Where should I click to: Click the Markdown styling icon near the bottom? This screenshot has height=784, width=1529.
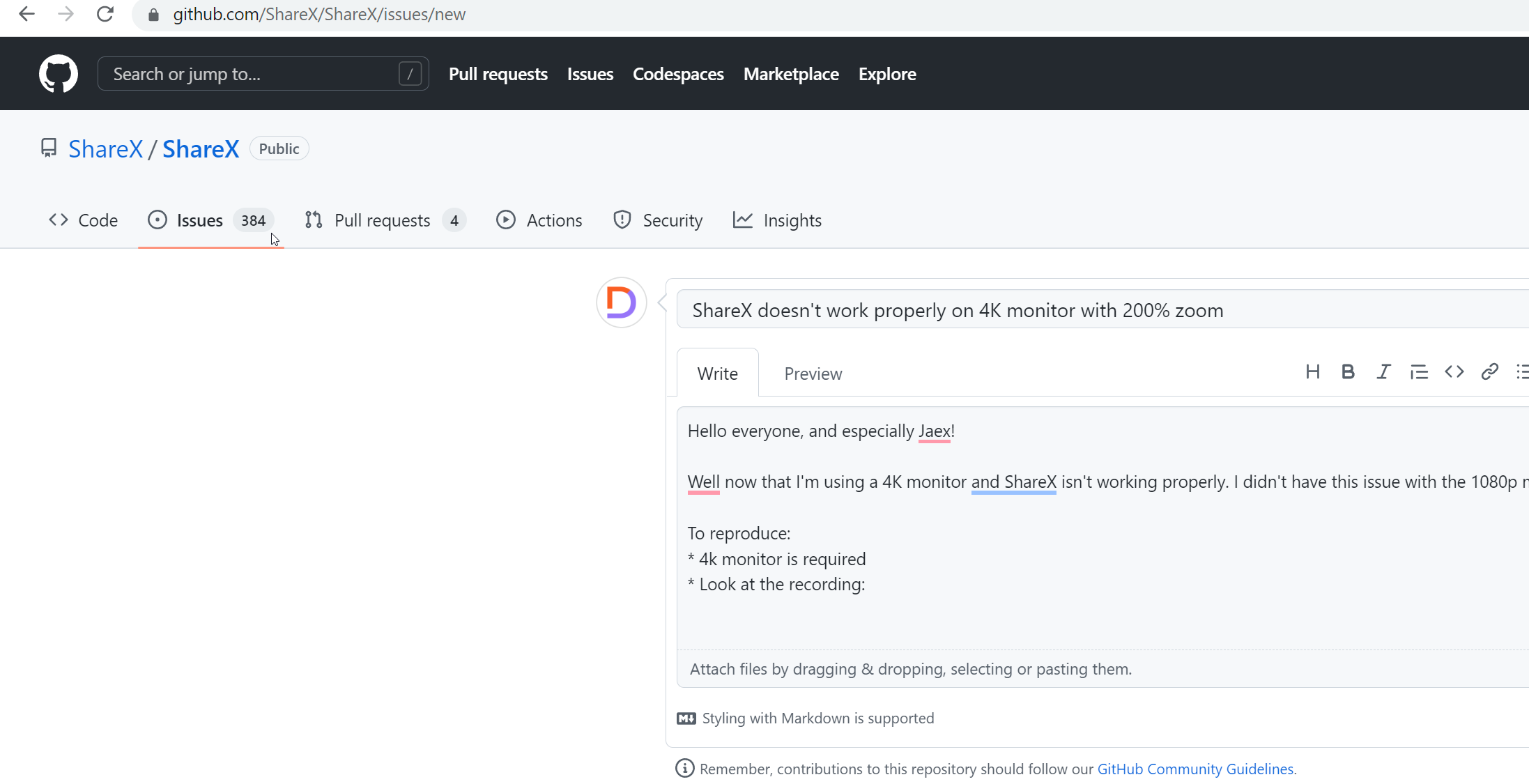click(686, 718)
